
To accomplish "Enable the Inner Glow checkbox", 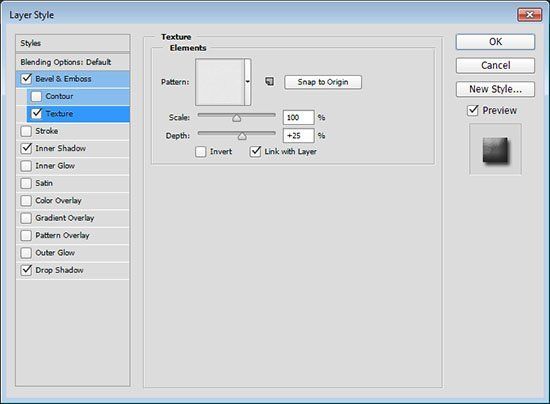I will (x=26, y=166).
